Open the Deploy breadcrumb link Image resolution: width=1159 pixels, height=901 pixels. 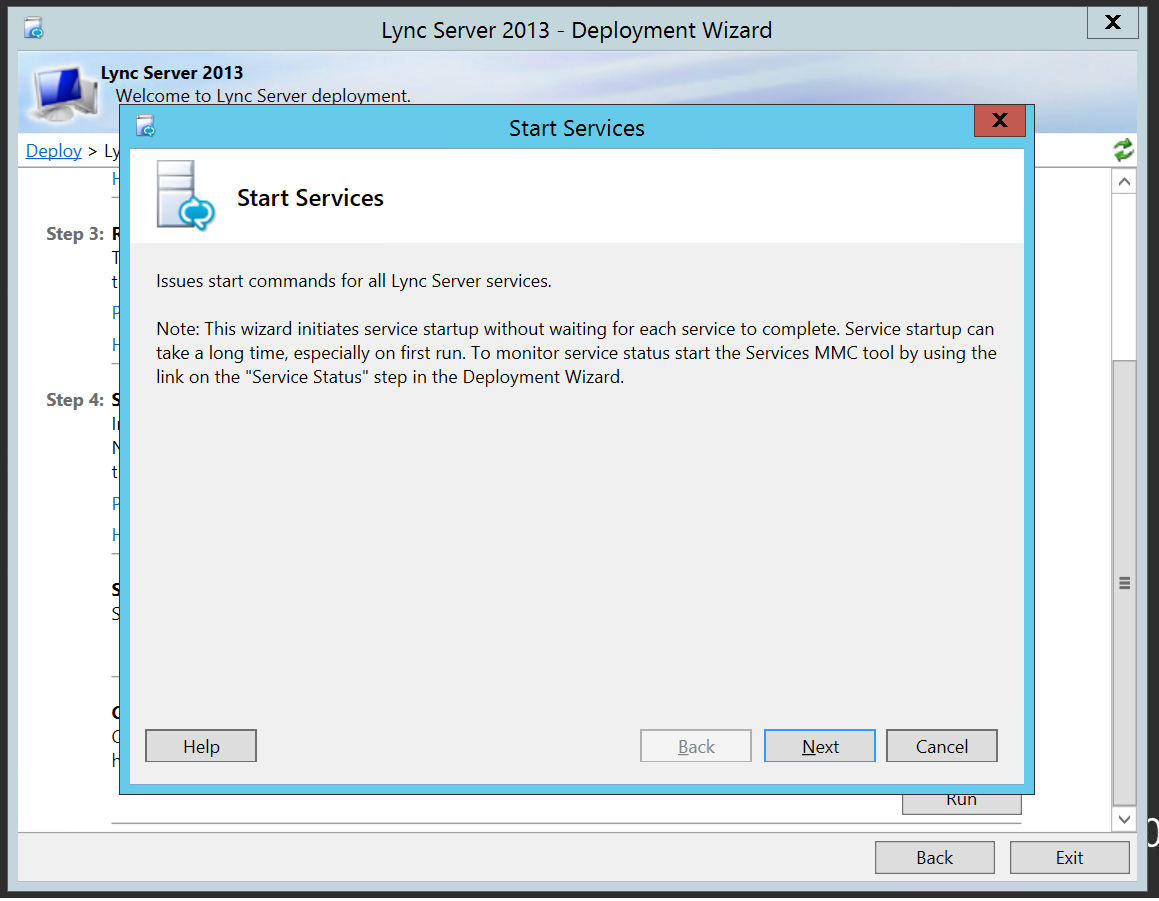[x=53, y=151]
